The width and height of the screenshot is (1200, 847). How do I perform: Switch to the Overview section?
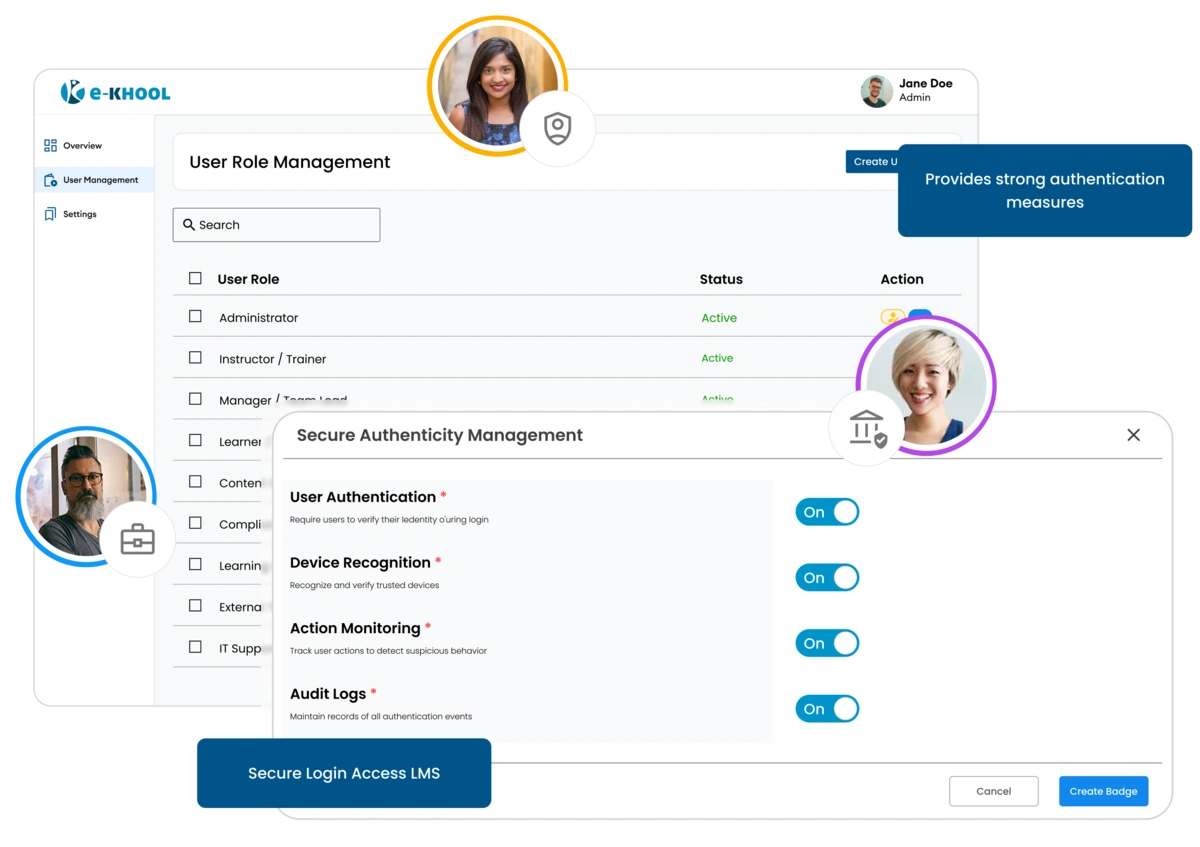point(85,145)
